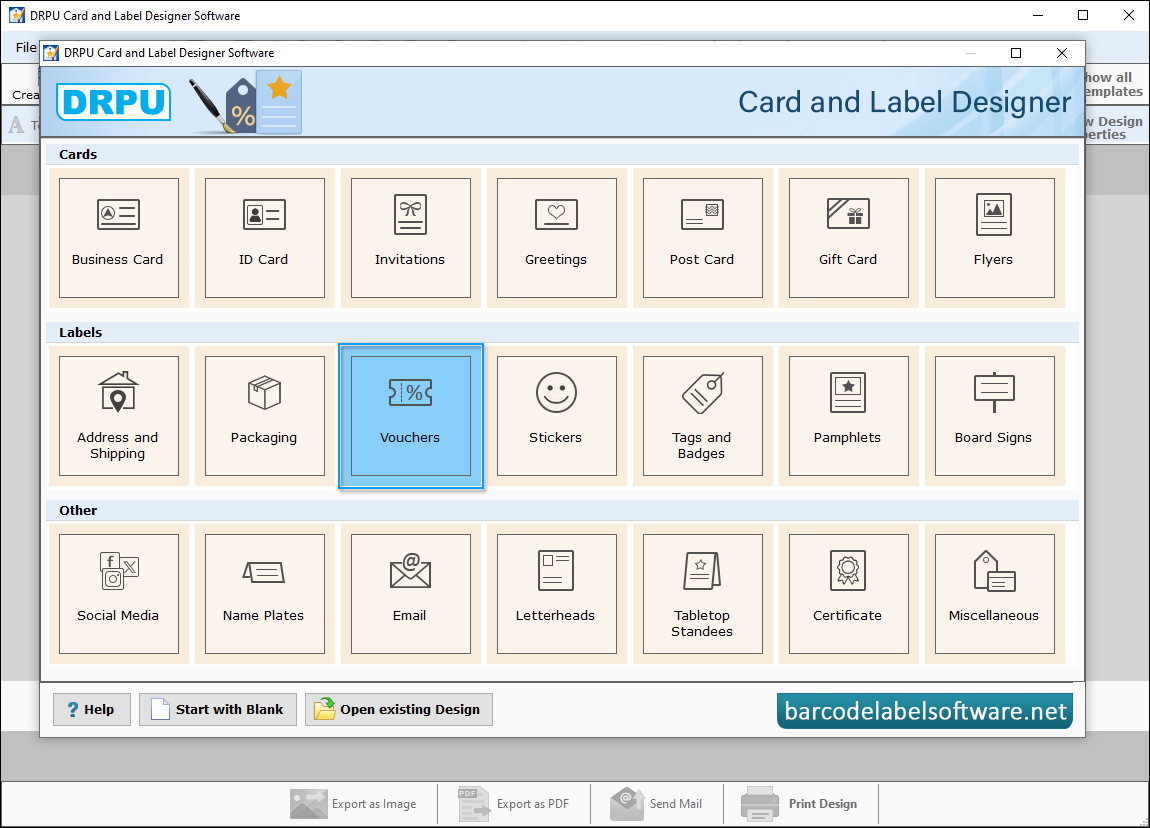
Task: Open the Pamphlets category
Action: tap(849, 416)
